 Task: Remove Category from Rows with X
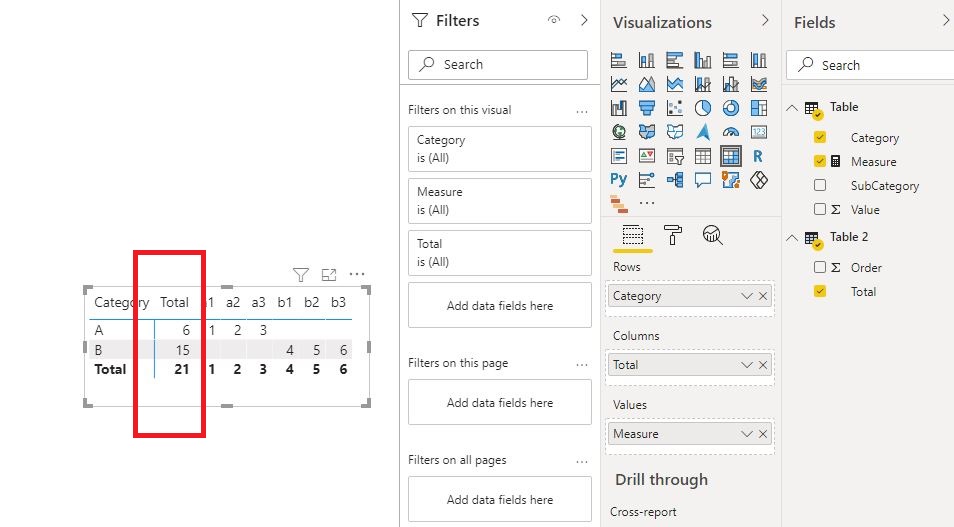(x=763, y=296)
